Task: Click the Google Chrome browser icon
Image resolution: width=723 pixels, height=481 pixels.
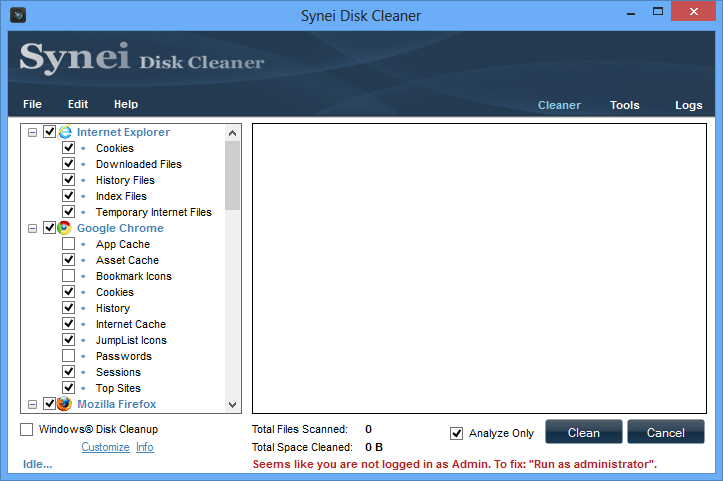Action: [65, 228]
